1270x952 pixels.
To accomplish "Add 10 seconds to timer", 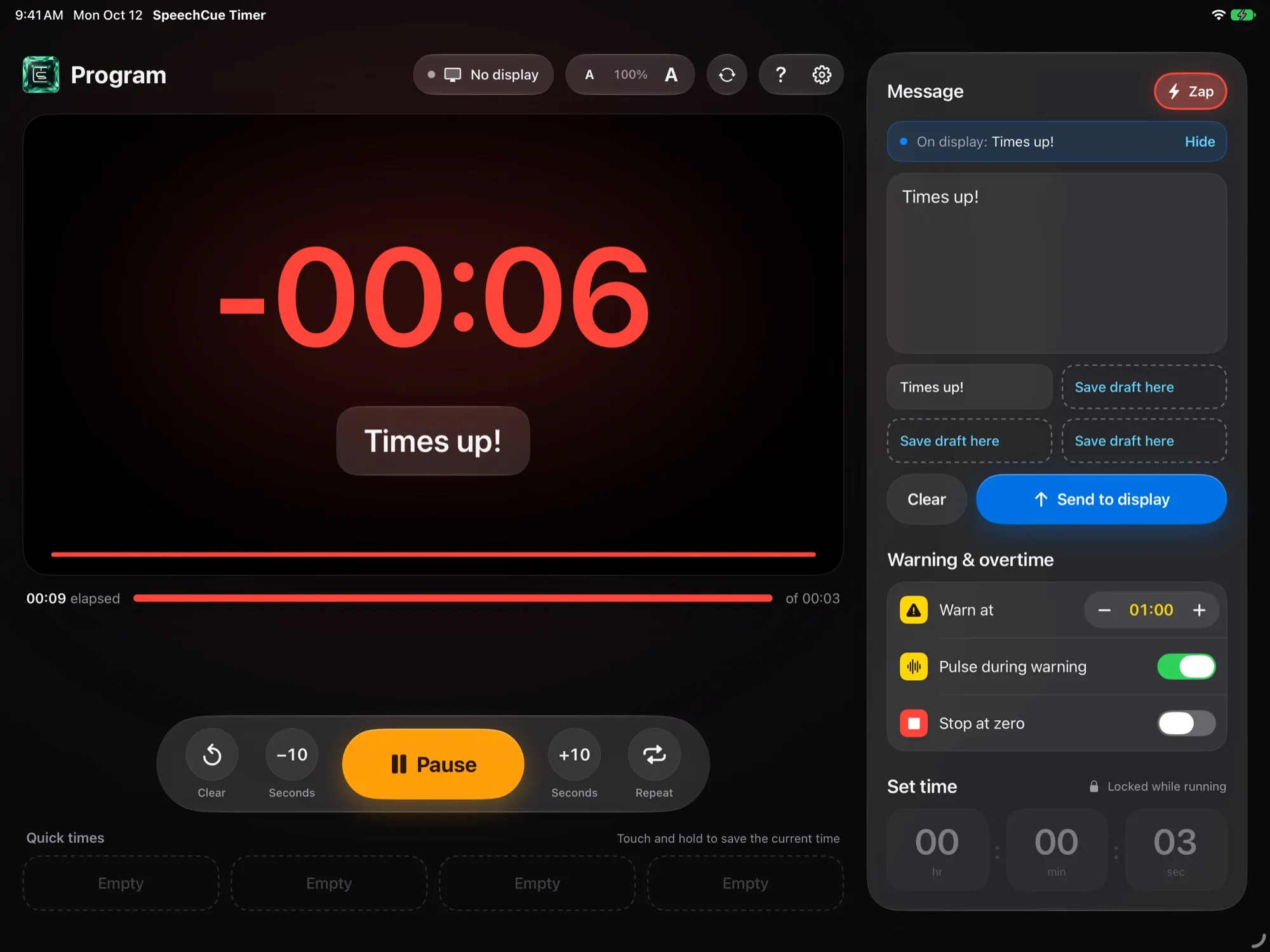I will pyautogui.click(x=574, y=754).
